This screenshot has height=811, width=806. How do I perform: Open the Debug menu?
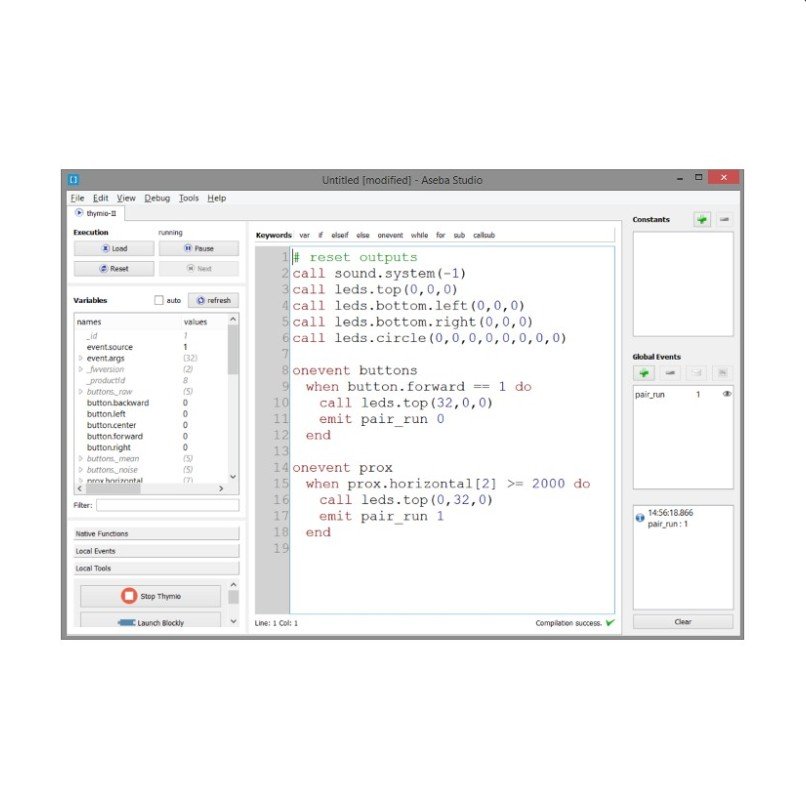pyautogui.click(x=157, y=198)
